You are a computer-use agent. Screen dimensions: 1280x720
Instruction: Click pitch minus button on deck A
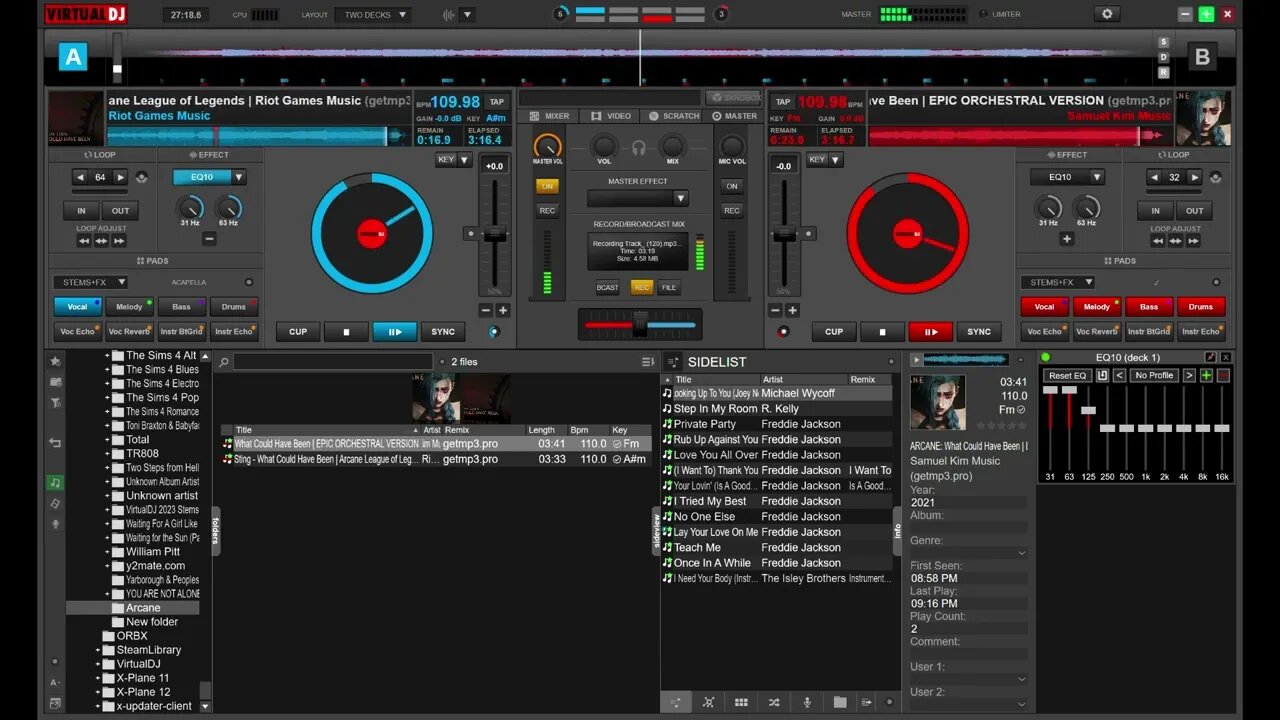(x=485, y=310)
